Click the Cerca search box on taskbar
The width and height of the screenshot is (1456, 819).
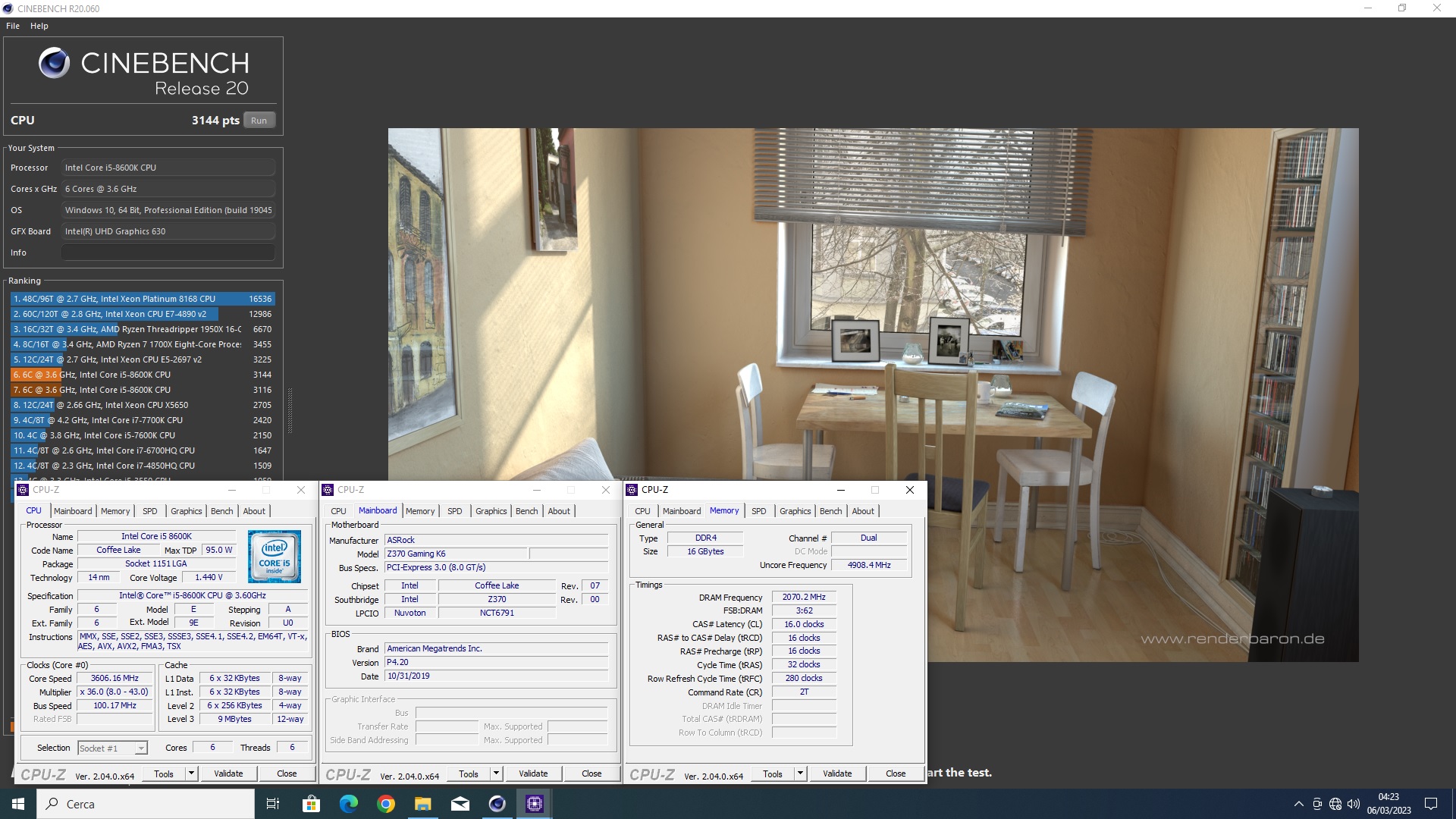point(146,804)
